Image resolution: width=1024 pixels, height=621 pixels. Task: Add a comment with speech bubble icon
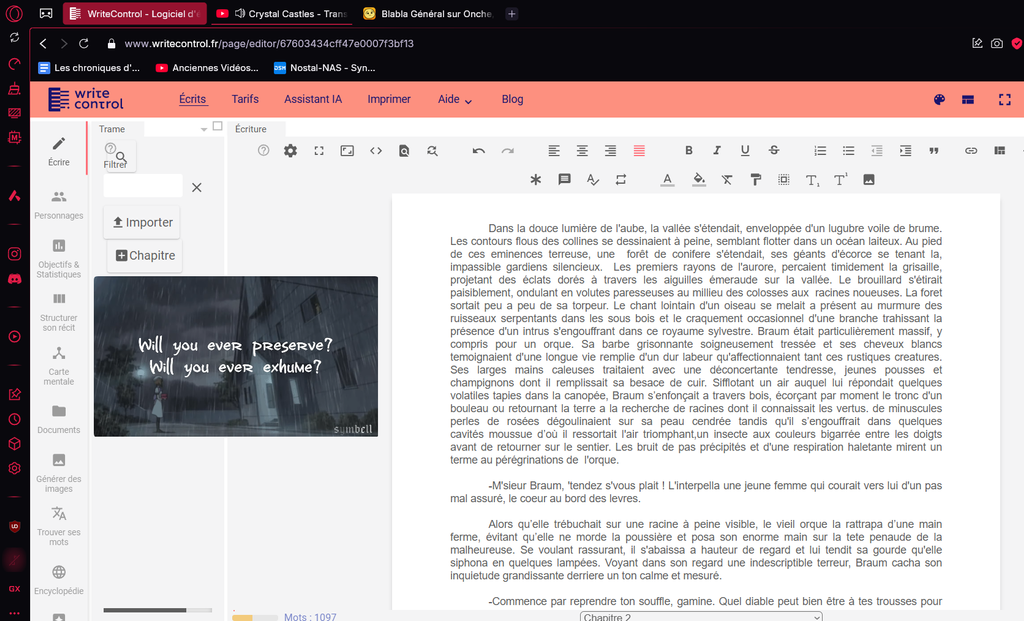564,180
